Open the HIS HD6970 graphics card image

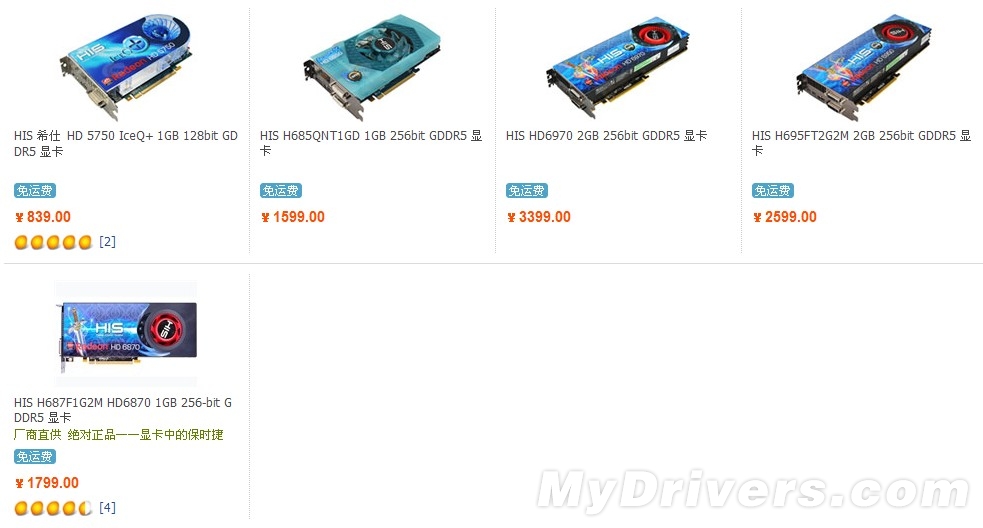[x=618, y=68]
